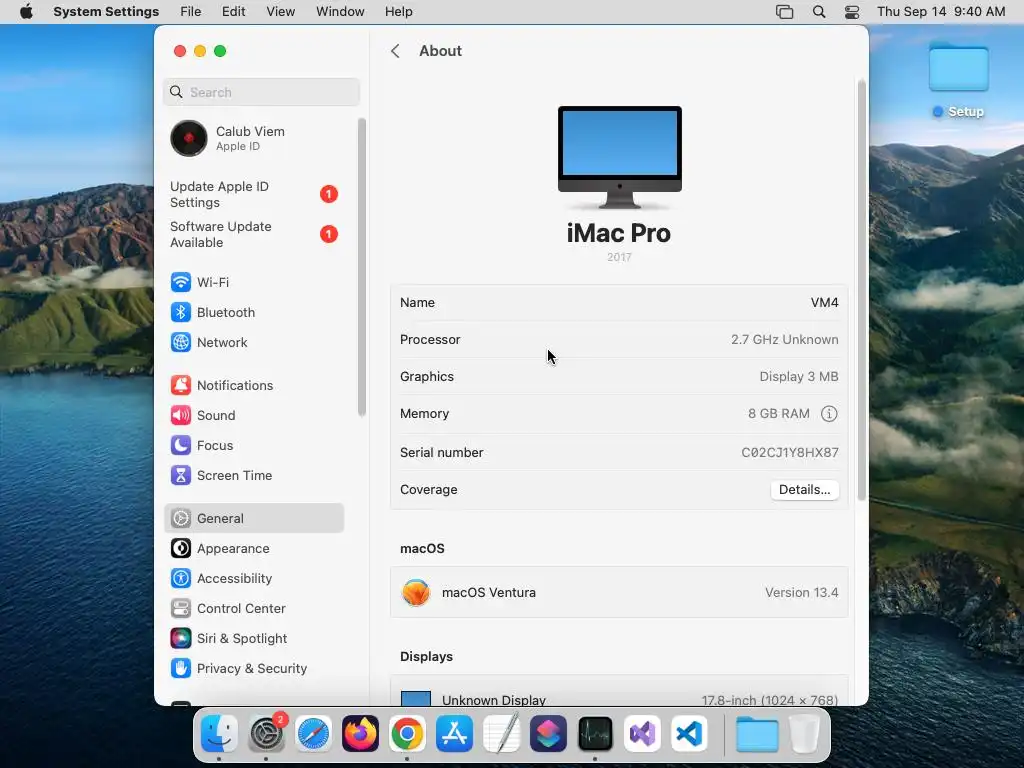Open Update Apple ID Settings
1024x768 pixels.
254,195
